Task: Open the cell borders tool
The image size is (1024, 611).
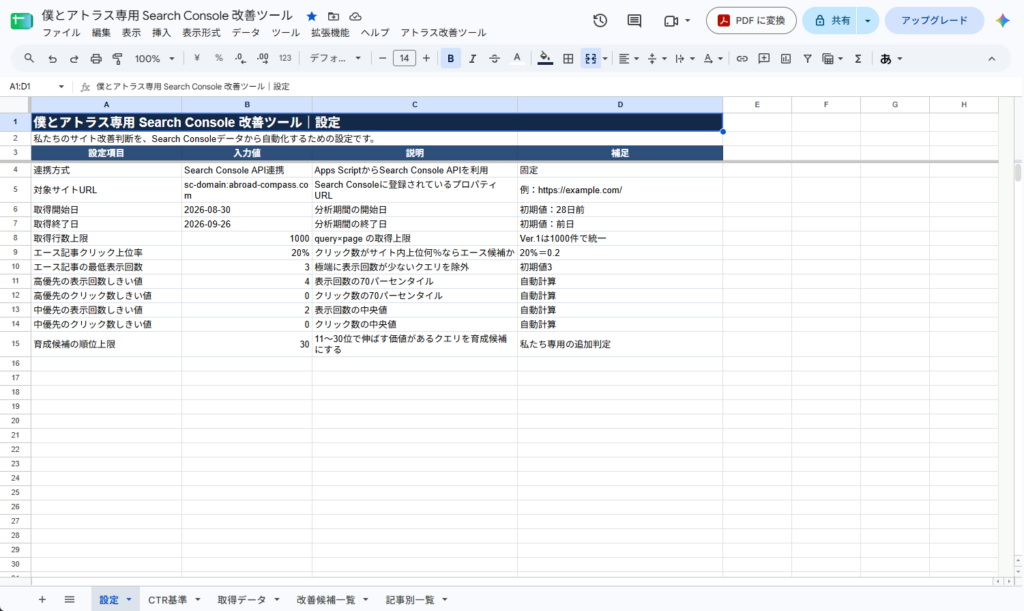Action: (568, 59)
